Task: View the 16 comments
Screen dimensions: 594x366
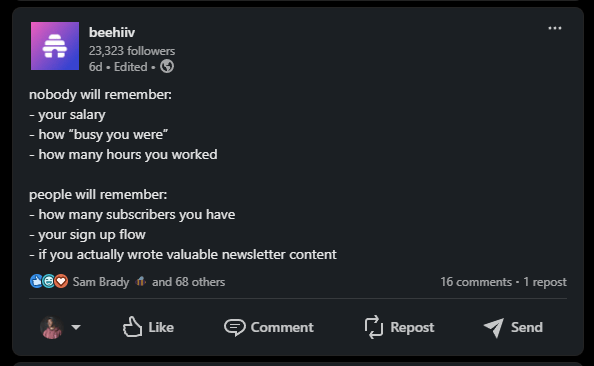Action: [476, 282]
